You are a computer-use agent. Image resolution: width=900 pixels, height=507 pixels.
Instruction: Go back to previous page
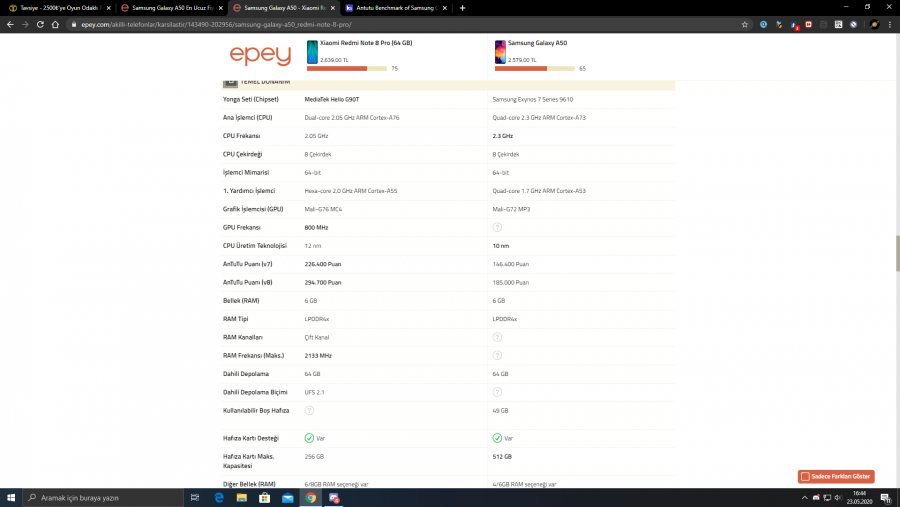(x=10, y=25)
